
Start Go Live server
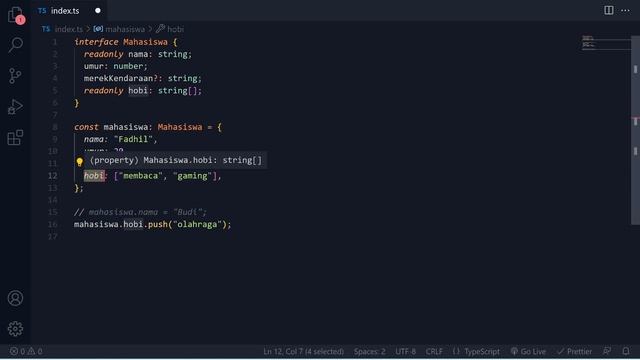(528, 351)
